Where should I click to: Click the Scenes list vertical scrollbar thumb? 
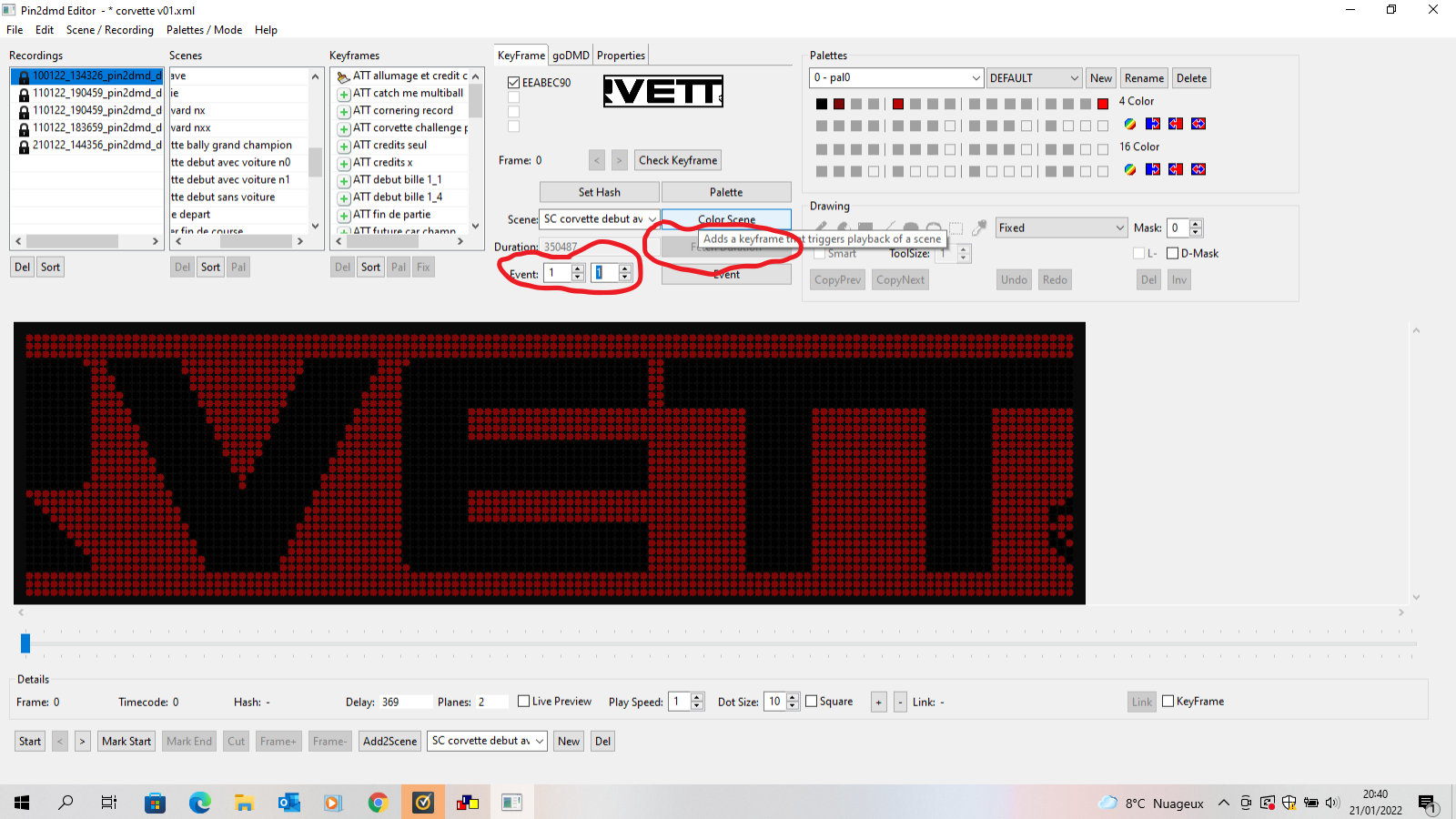315,162
